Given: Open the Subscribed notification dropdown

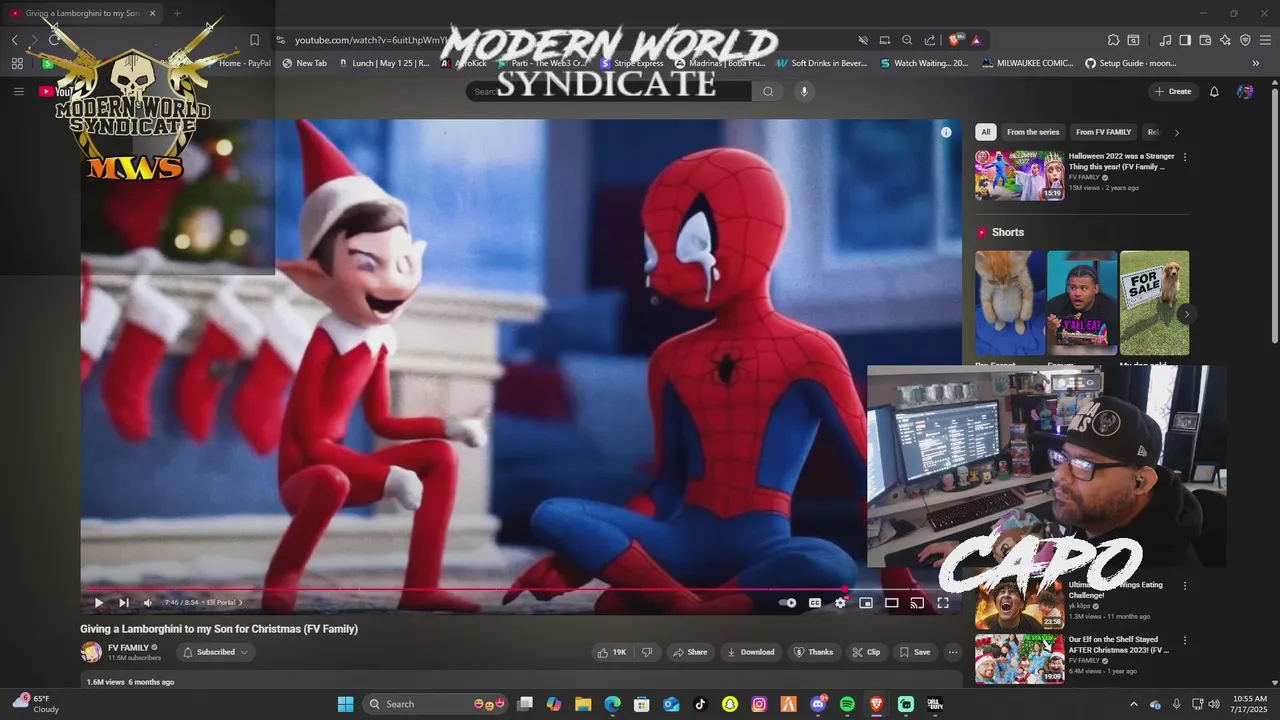Looking at the screenshot, I should click(x=215, y=652).
